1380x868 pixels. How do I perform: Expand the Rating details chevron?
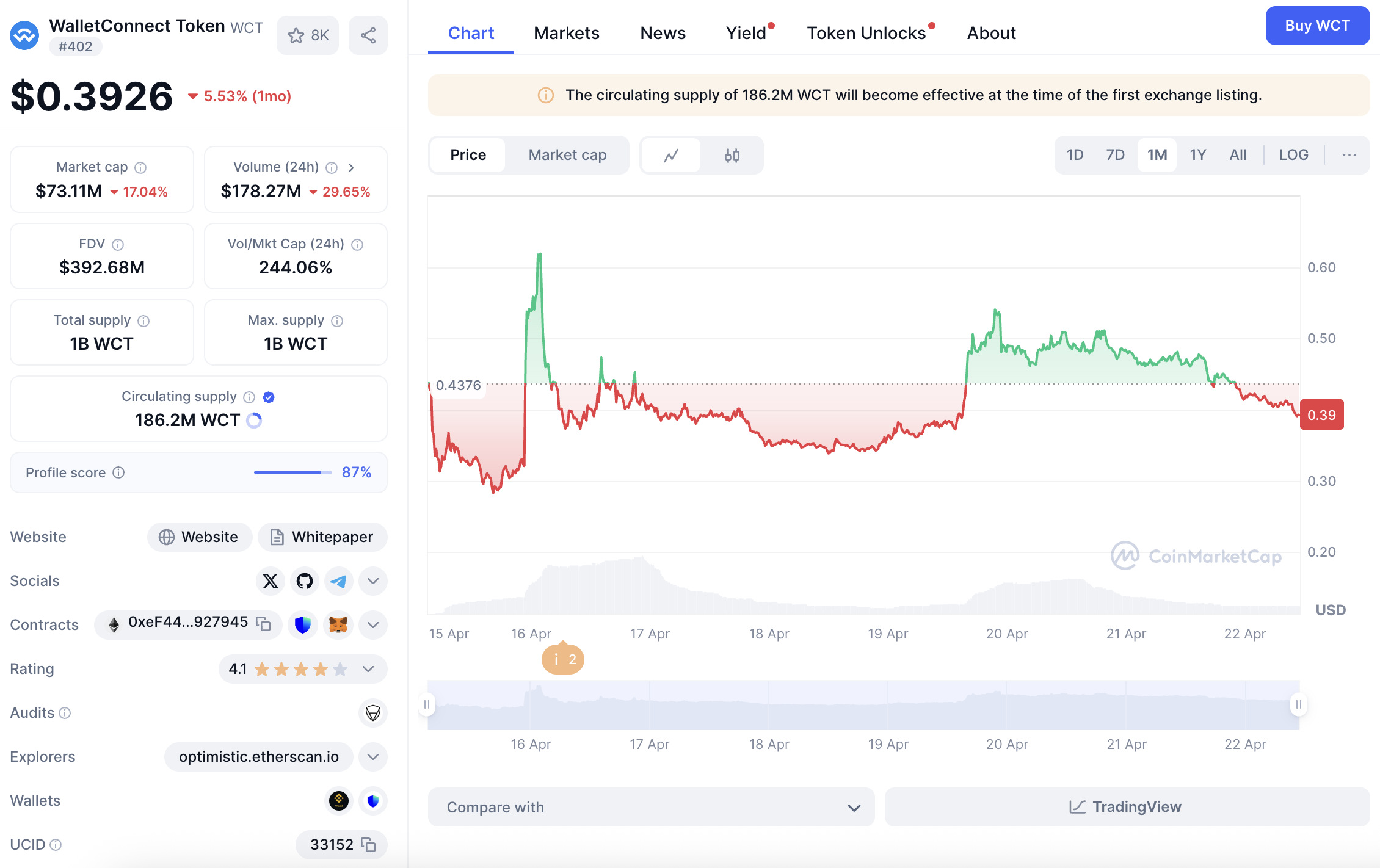(368, 668)
